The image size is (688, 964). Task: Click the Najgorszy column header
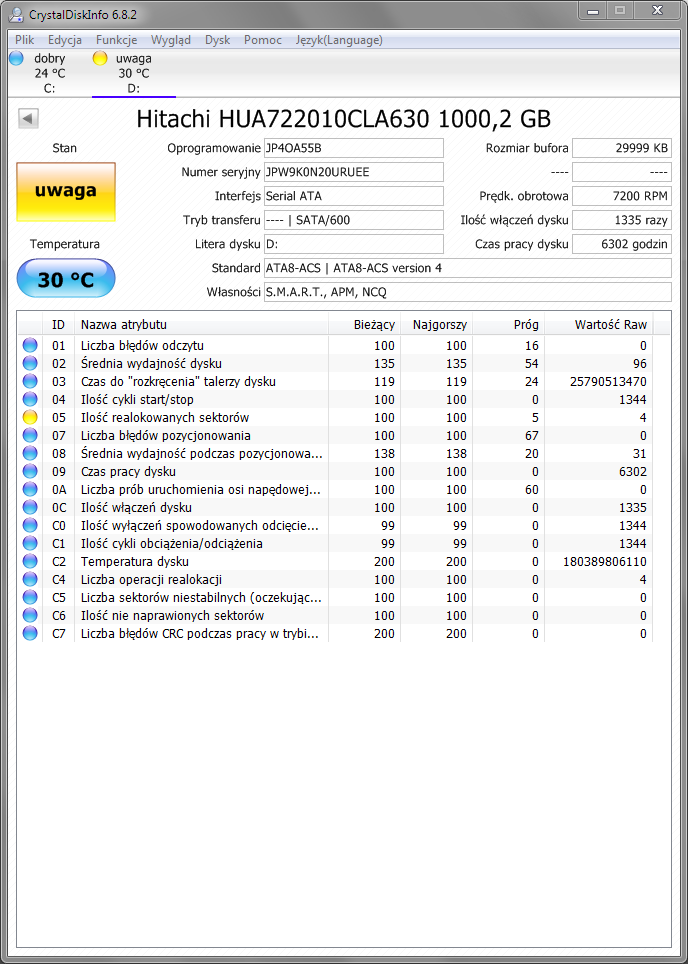[x=437, y=325]
